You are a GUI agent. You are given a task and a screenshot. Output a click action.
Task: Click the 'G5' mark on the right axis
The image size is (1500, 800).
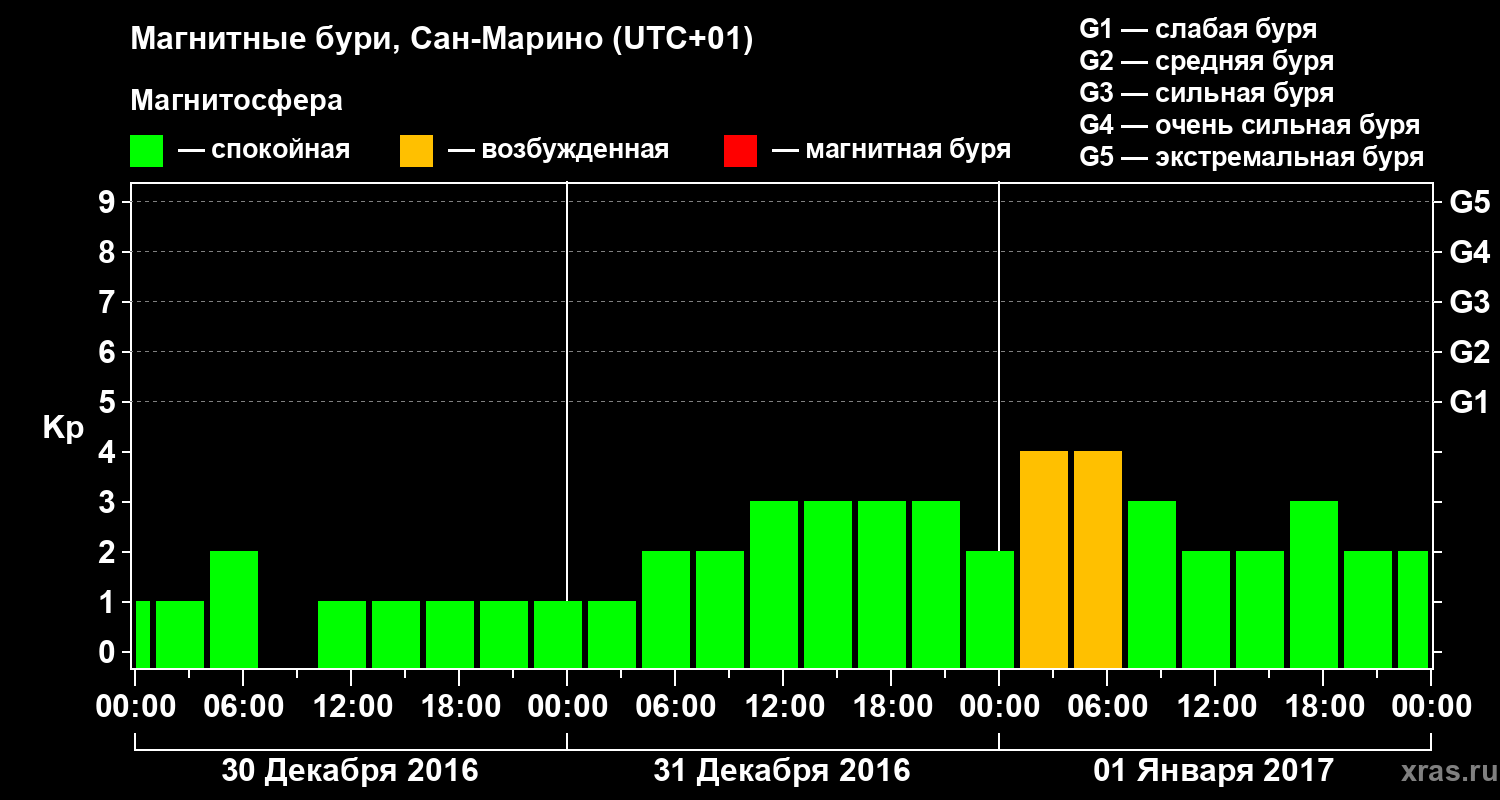pos(1469,202)
